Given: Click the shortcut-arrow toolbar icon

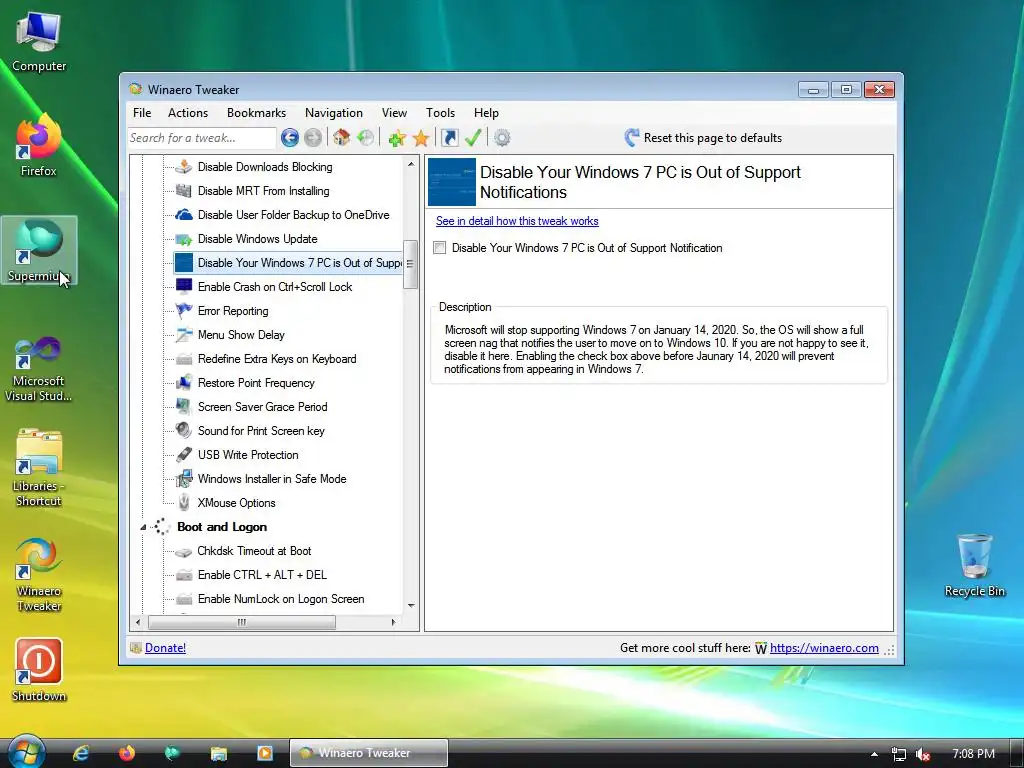Looking at the screenshot, I should pyautogui.click(x=449, y=138).
